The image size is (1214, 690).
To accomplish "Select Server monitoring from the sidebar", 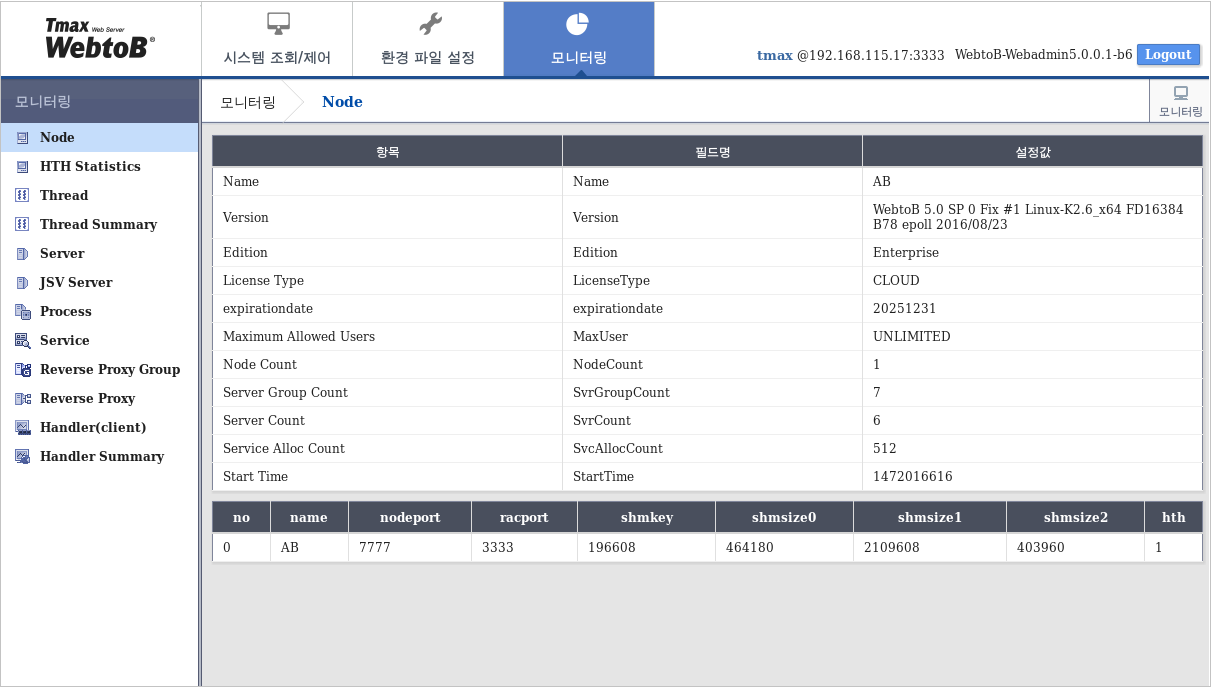I will click(62, 253).
